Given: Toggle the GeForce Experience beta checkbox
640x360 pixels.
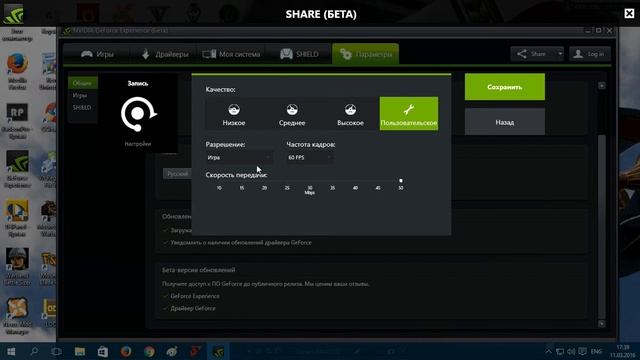Looking at the screenshot, I should (x=165, y=296).
